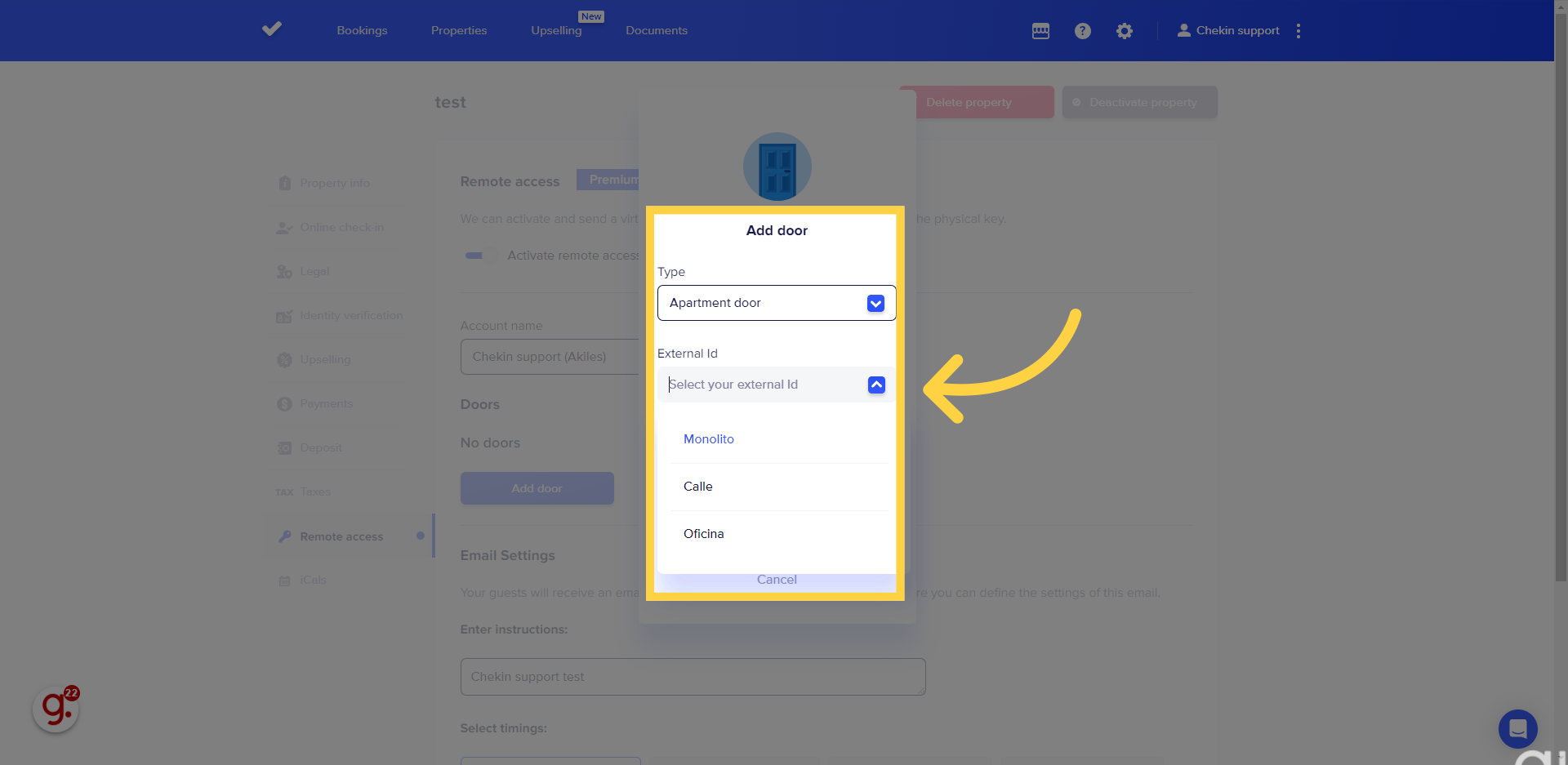Open the chat support bubble
The width and height of the screenshot is (1568, 765).
tap(1517, 728)
